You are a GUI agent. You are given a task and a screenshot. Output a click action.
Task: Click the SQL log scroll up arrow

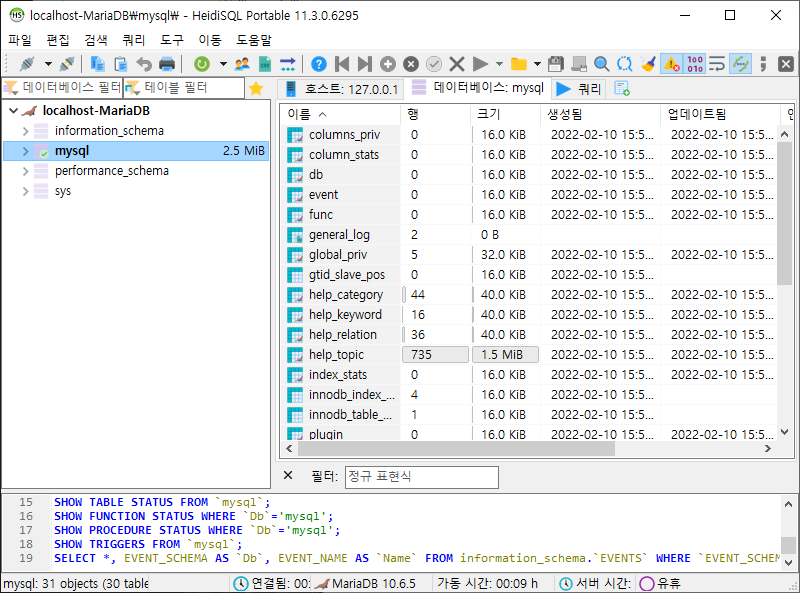[x=788, y=504]
